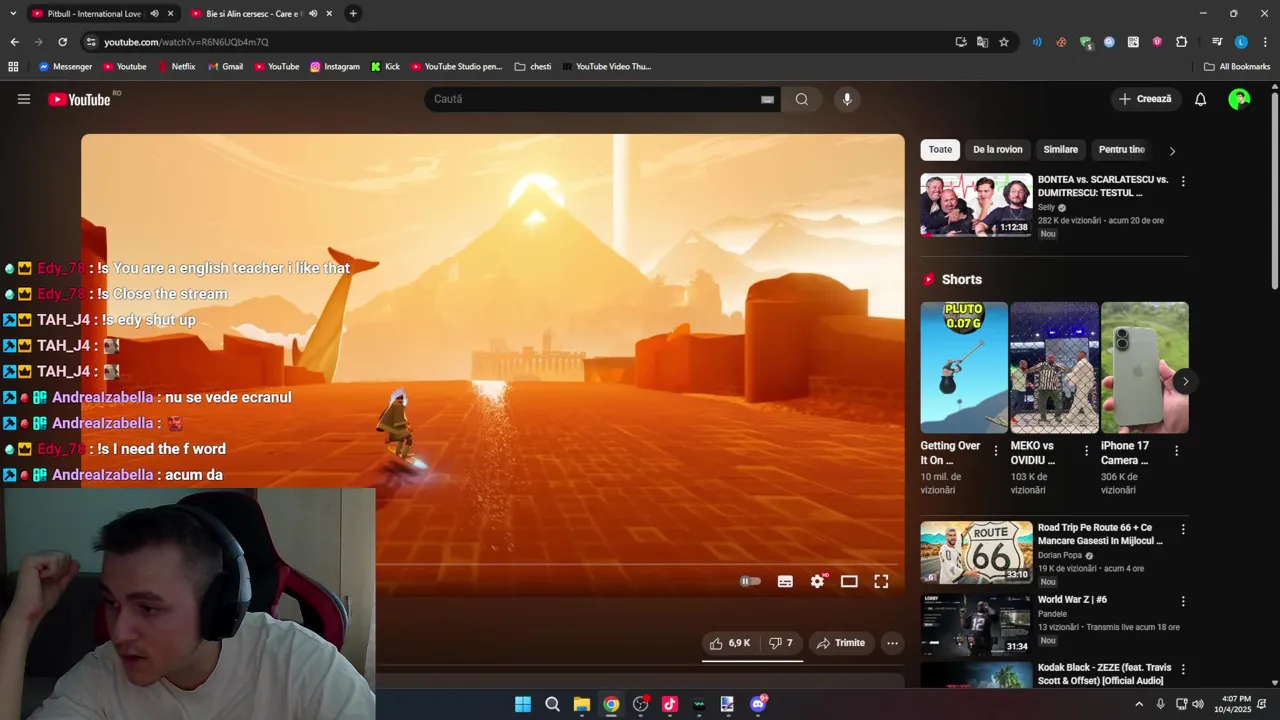The height and width of the screenshot is (720, 1280).
Task: Toggle the autoplay switch in player
Action: [750, 581]
